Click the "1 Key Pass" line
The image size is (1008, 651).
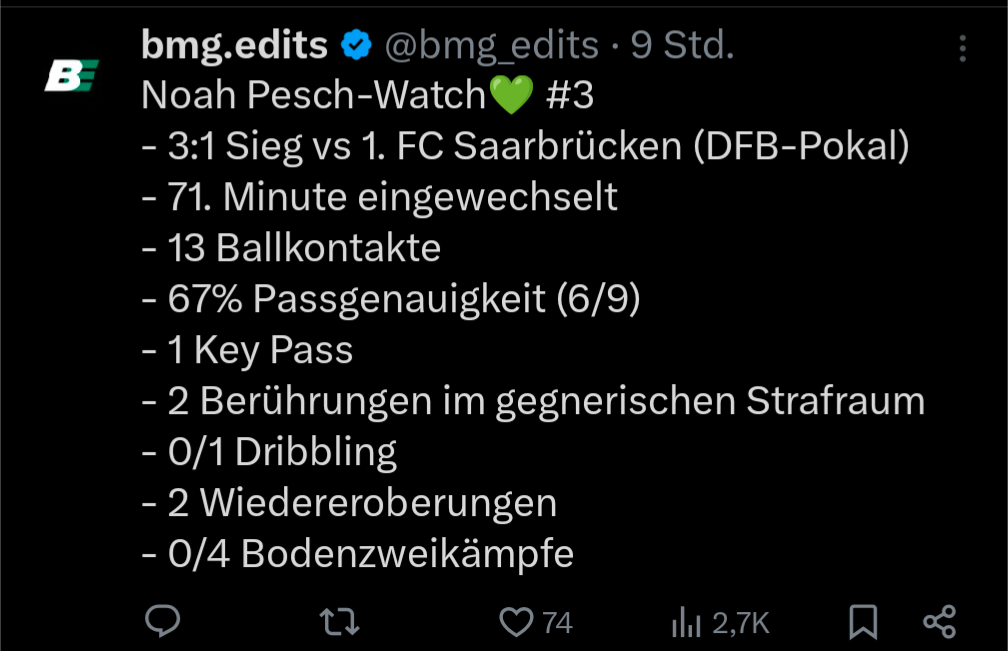[247, 350]
